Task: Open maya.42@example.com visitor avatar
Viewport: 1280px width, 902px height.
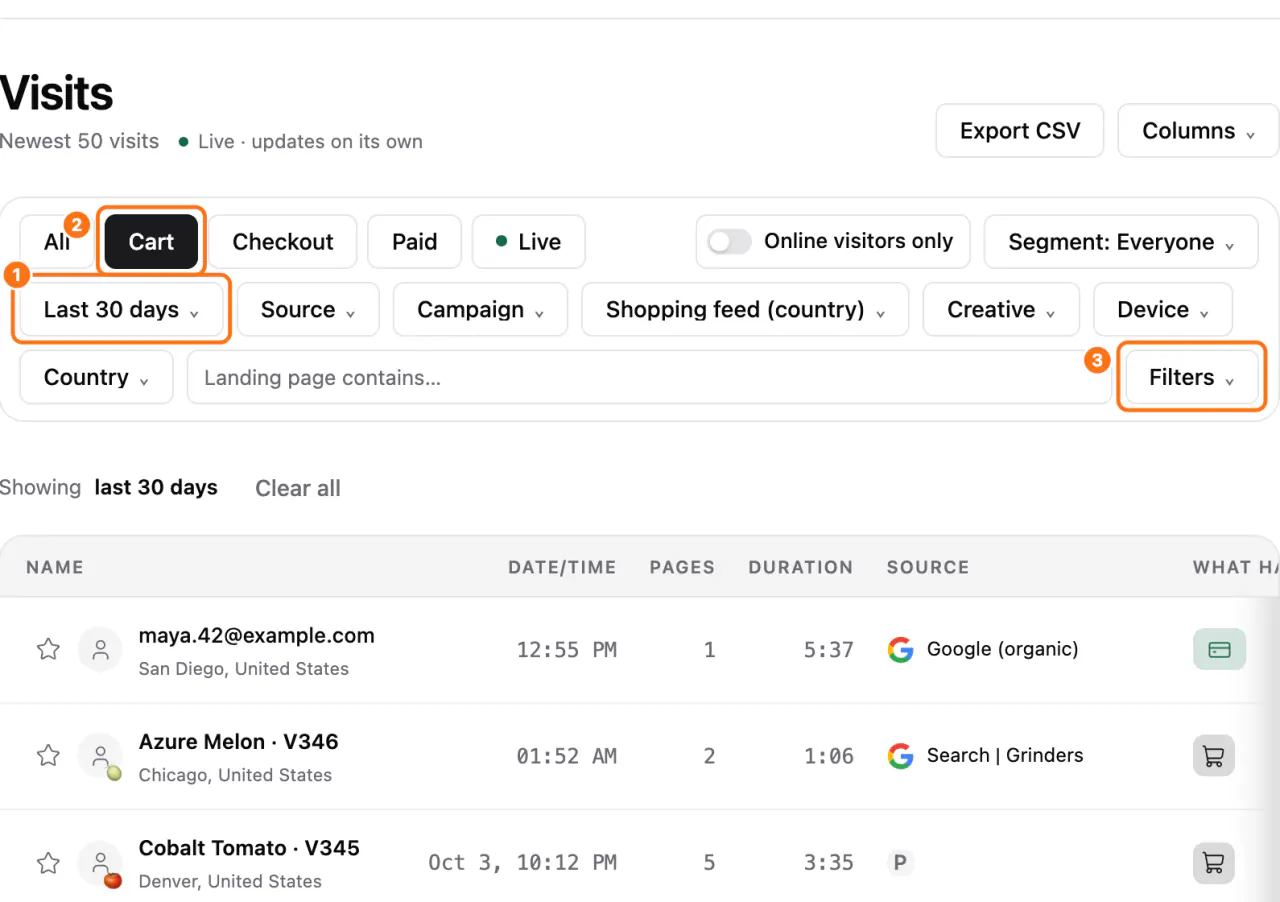Action: 100,650
